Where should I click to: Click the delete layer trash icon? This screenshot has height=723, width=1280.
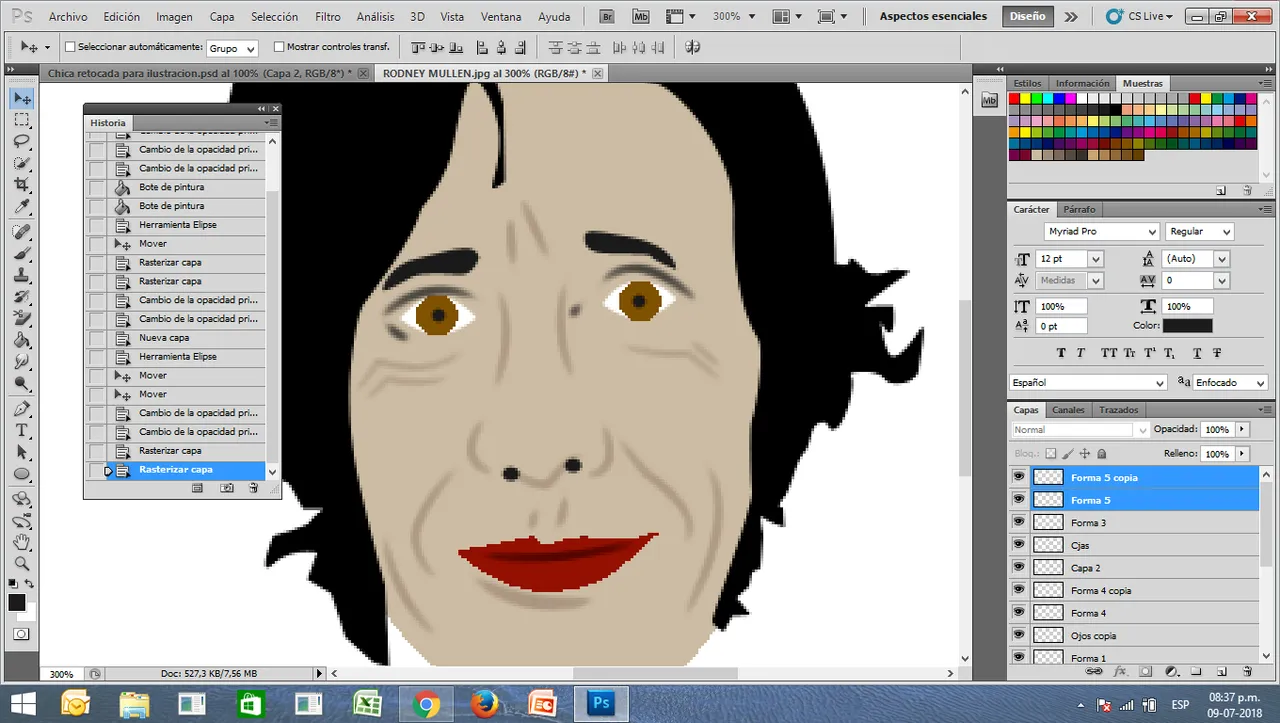pyautogui.click(x=1247, y=672)
